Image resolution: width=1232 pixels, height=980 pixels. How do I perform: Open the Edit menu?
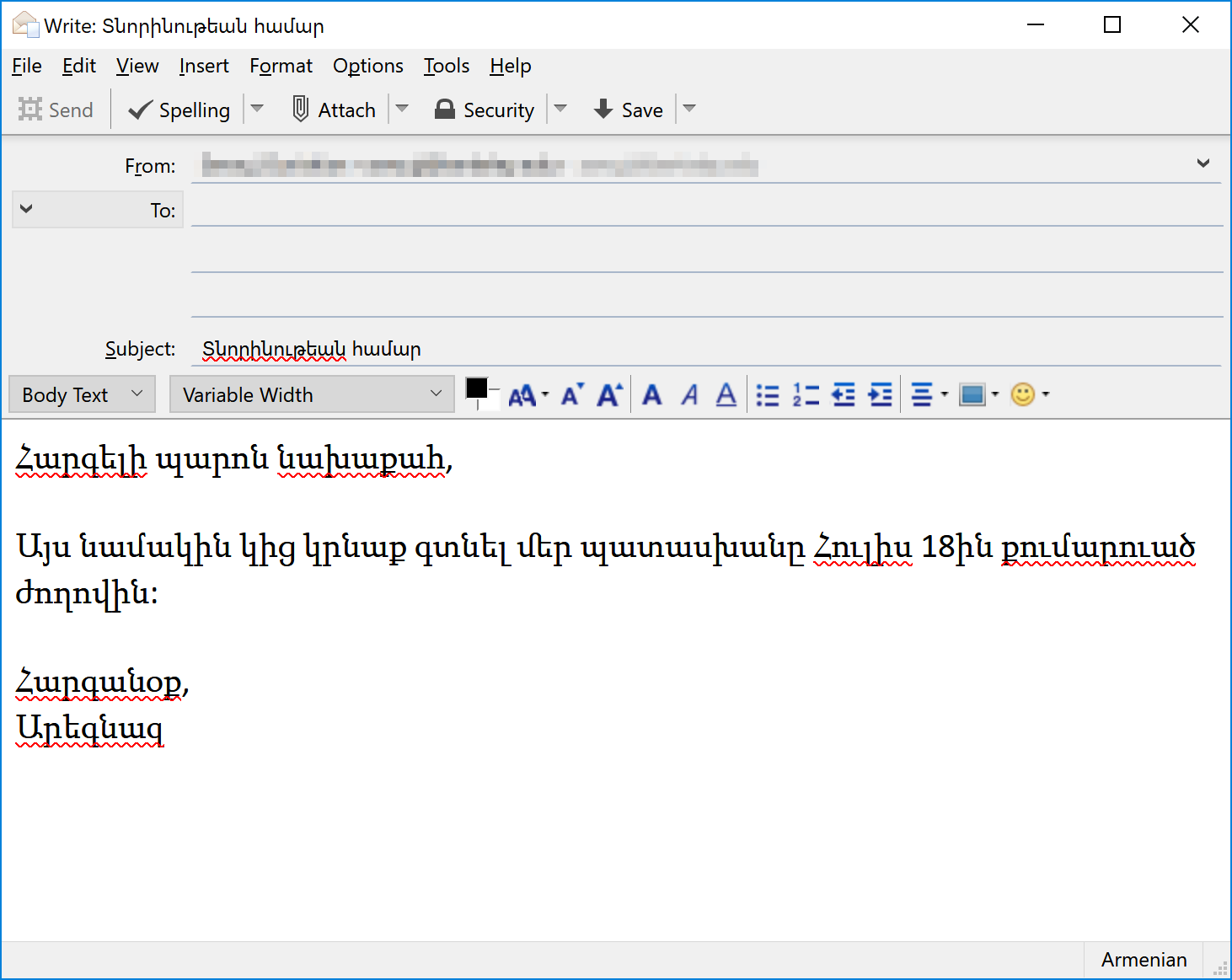(x=79, y=66)
